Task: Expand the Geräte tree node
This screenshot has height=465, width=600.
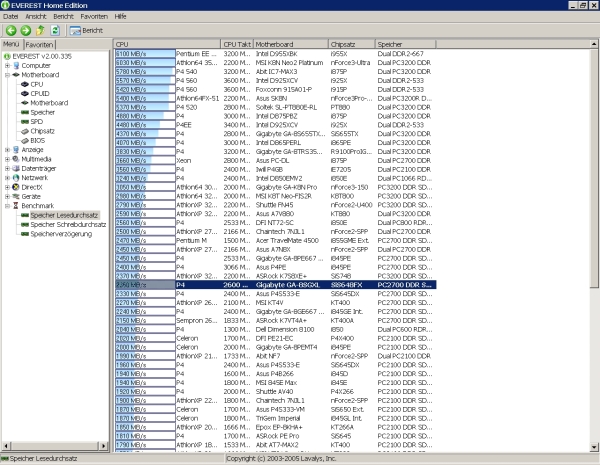Action: click(x=7, y=196)
